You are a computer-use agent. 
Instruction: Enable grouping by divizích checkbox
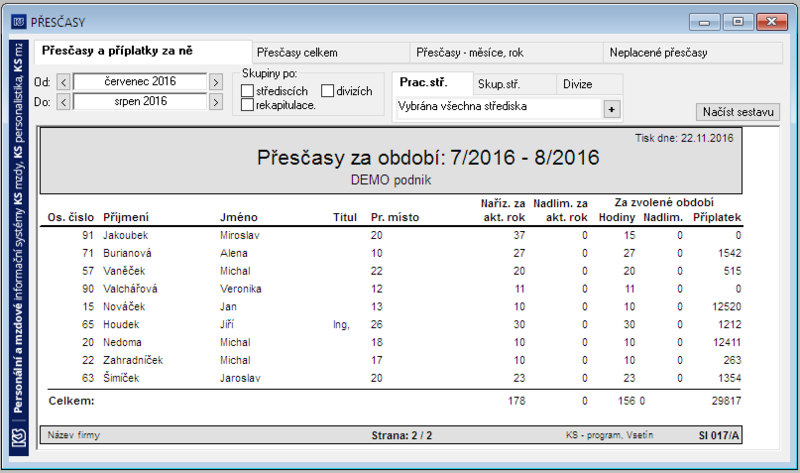point(328,91)
